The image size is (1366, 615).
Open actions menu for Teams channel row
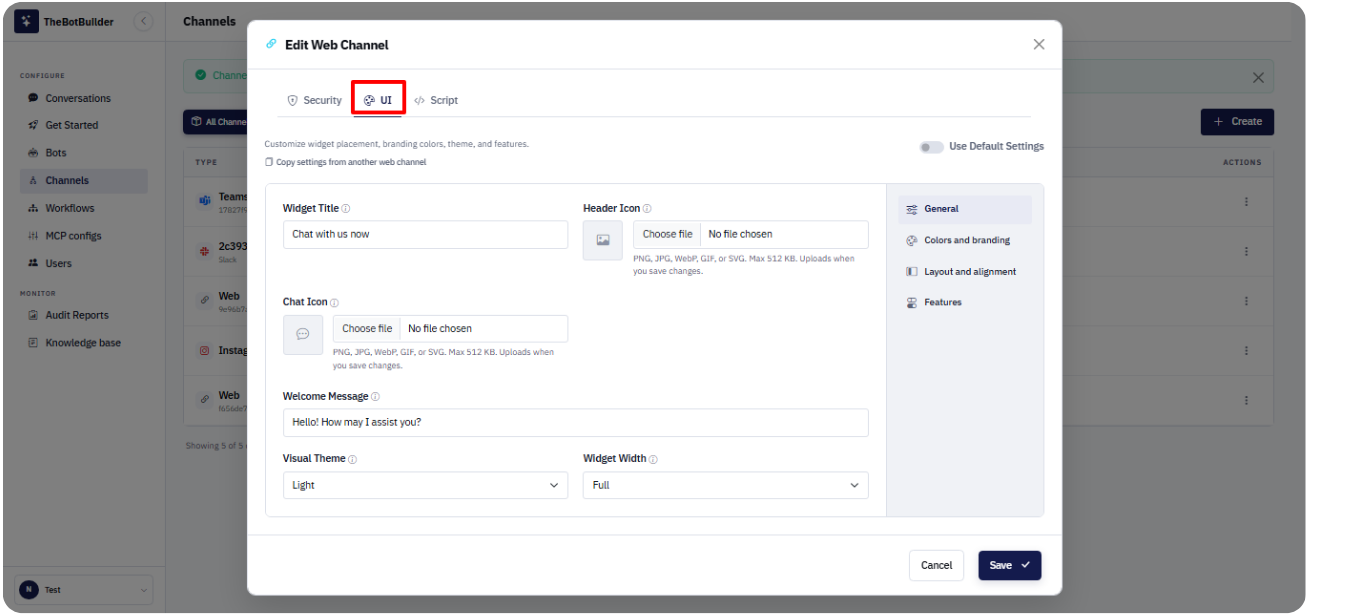pos(1246,201)
